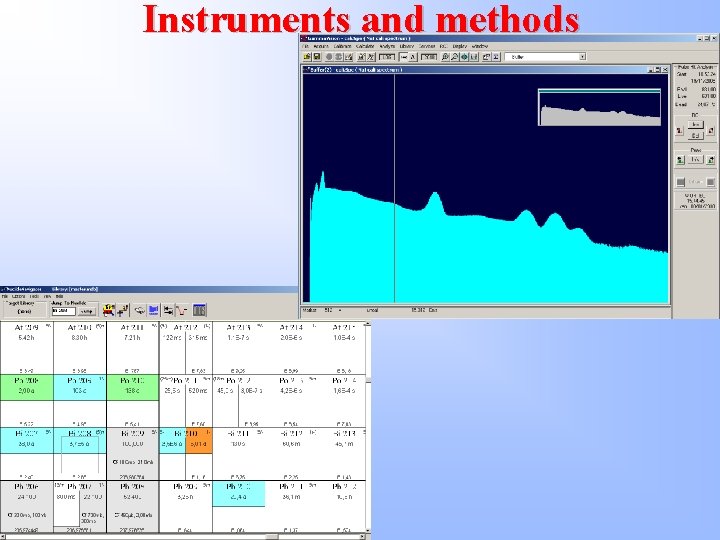The height and width of the screenshot is (540, 720).
Task: Click the toolbar icon right of round icons
Action: (x=349, y=57)
